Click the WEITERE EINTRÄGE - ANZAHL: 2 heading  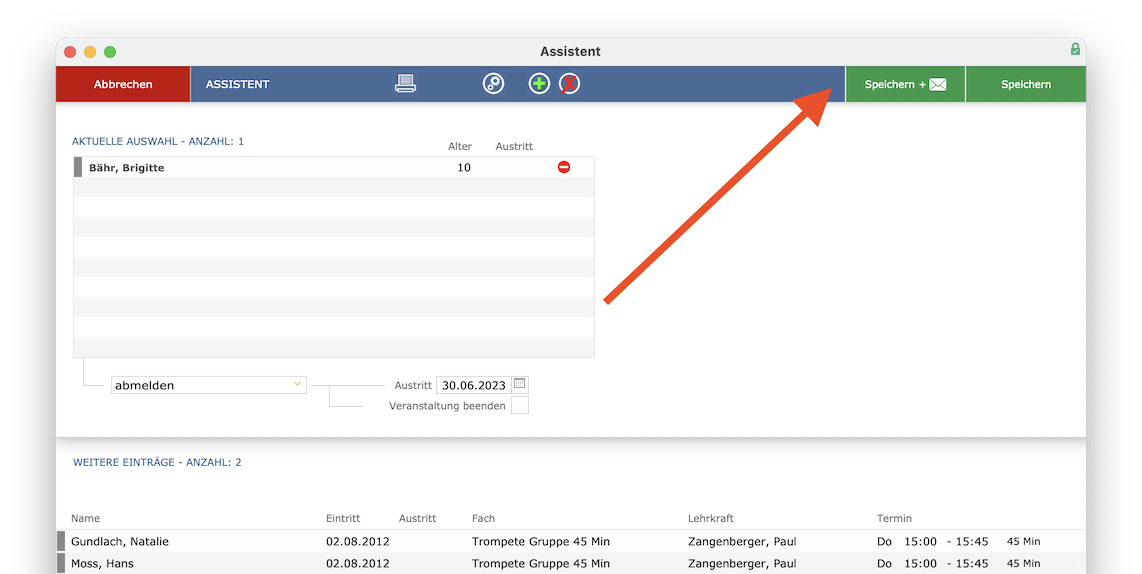tap(157, 462)
